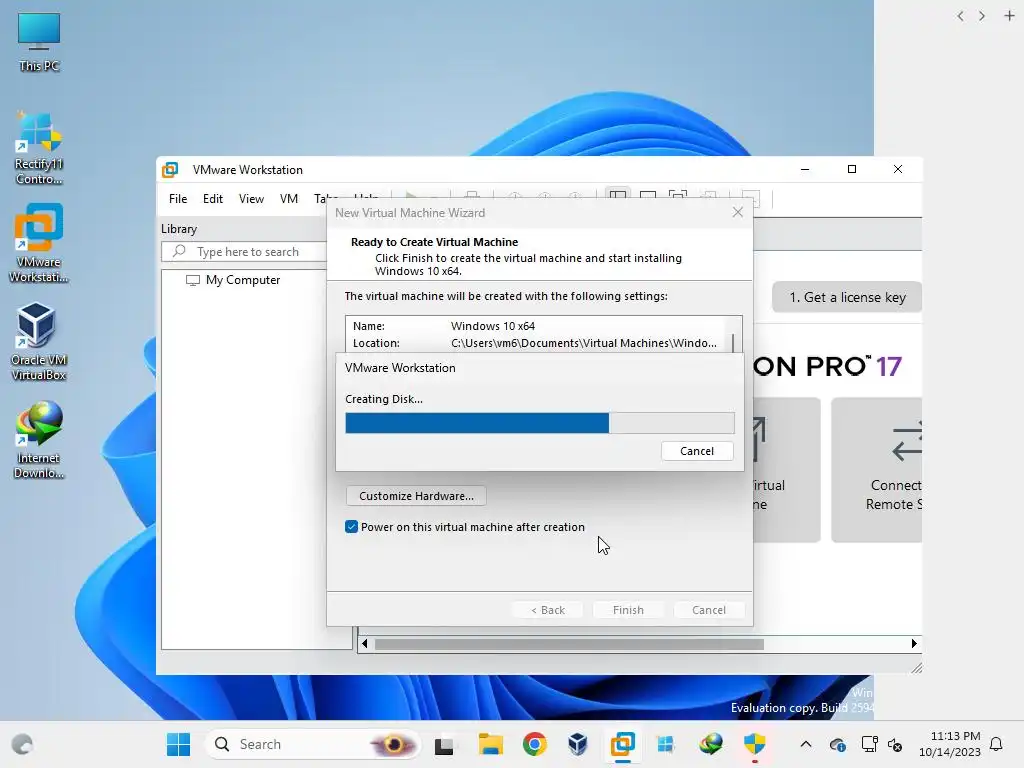This screenshot has height=768, width=1024.
Task: Open Task View from taskbar
Action: pos(444,744)
